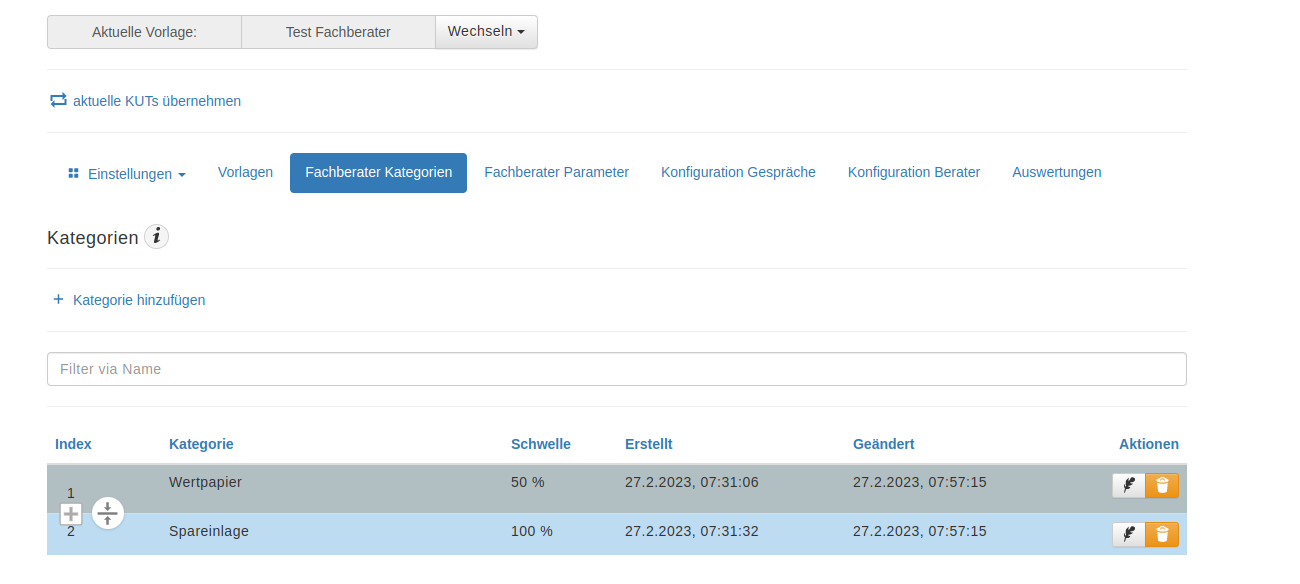Delete the Wertpapier category via the trash icon
Screen dimensions: 1300x584
(1162, 485)
